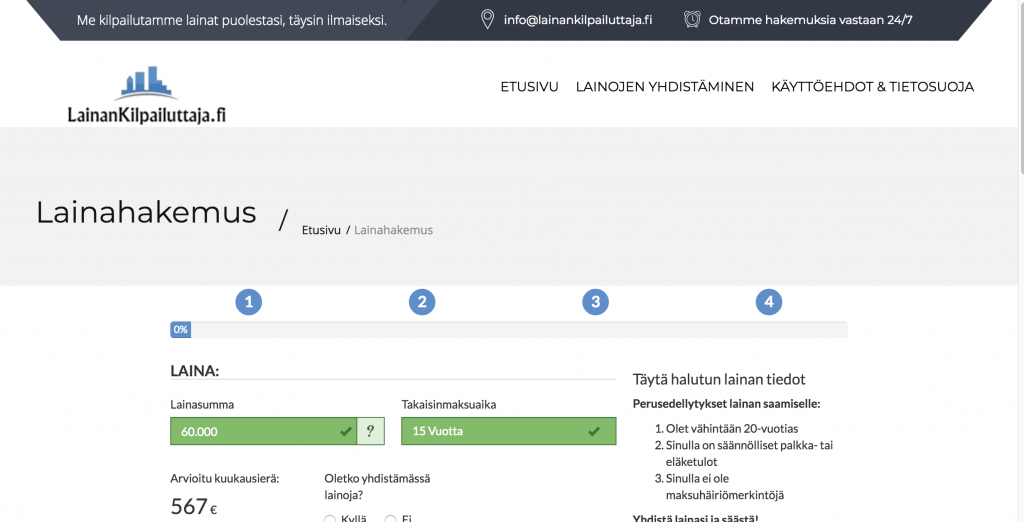Click the green checkmark in the Lainasumma field
1024x522 pixels.
tap(345, 431)
